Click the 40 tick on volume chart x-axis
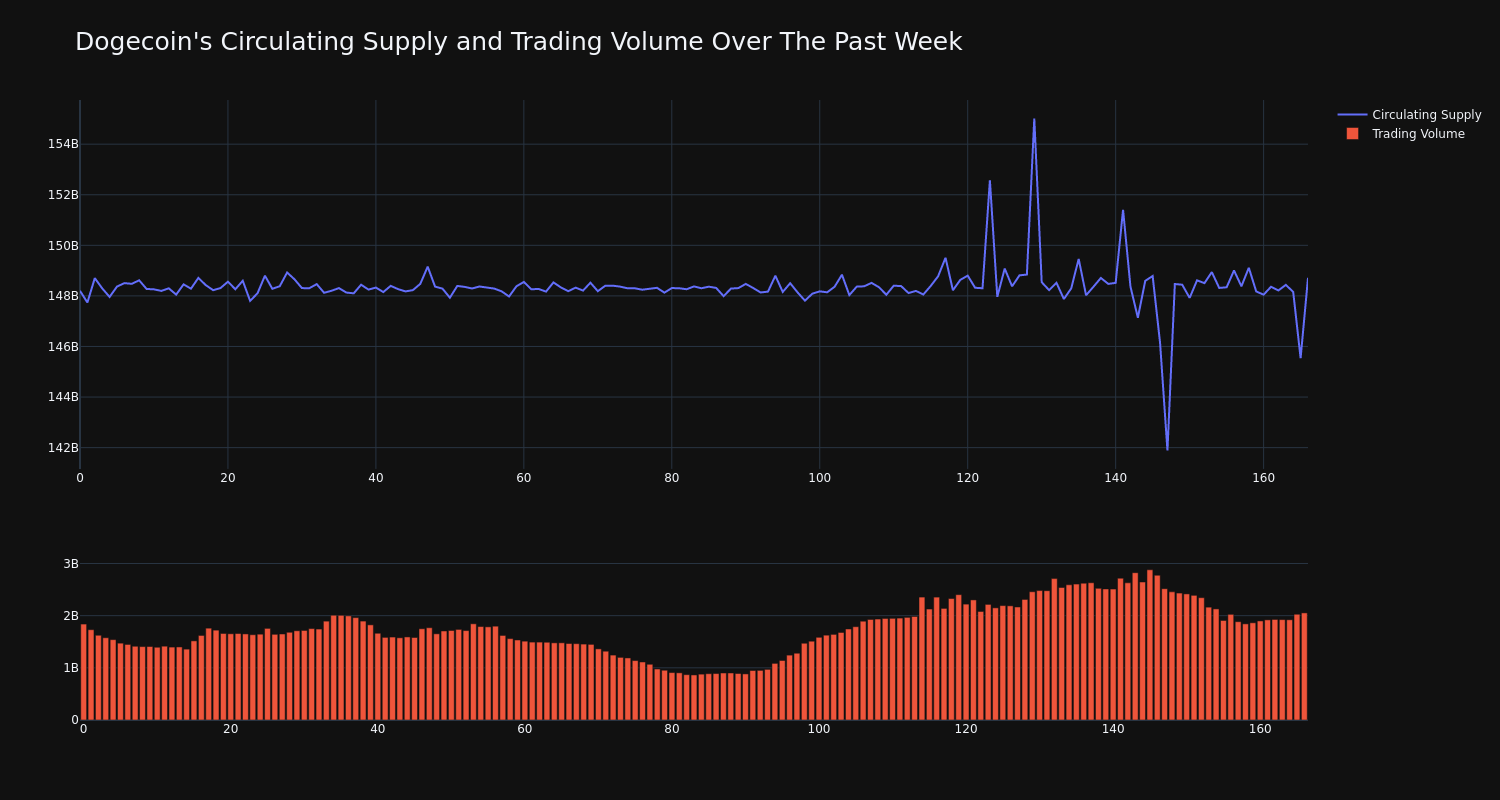 (x=377, y=729)
